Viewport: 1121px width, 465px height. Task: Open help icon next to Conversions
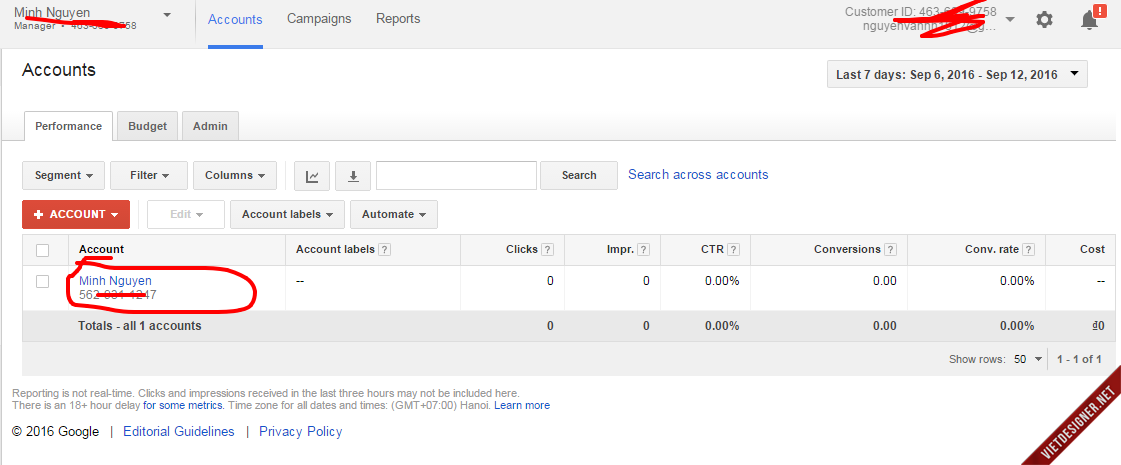[x=890, y=250]
